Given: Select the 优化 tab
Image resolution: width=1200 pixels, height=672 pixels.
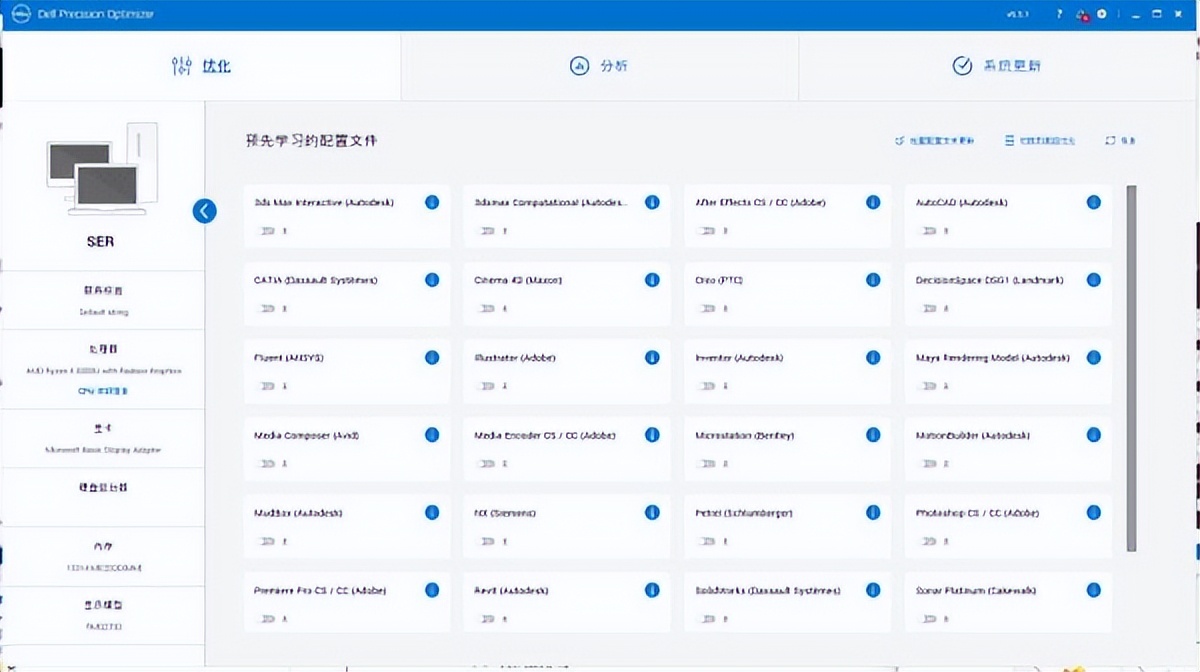Looking at the screenshot, I should click(x=202, y=66).
